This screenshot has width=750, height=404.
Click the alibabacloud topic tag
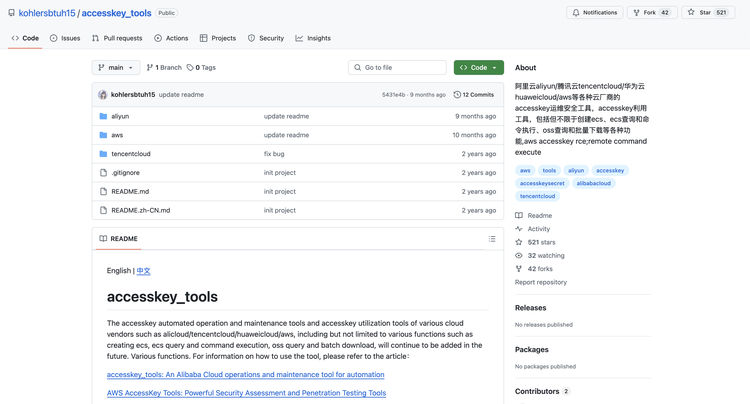[x=594, y=183]
